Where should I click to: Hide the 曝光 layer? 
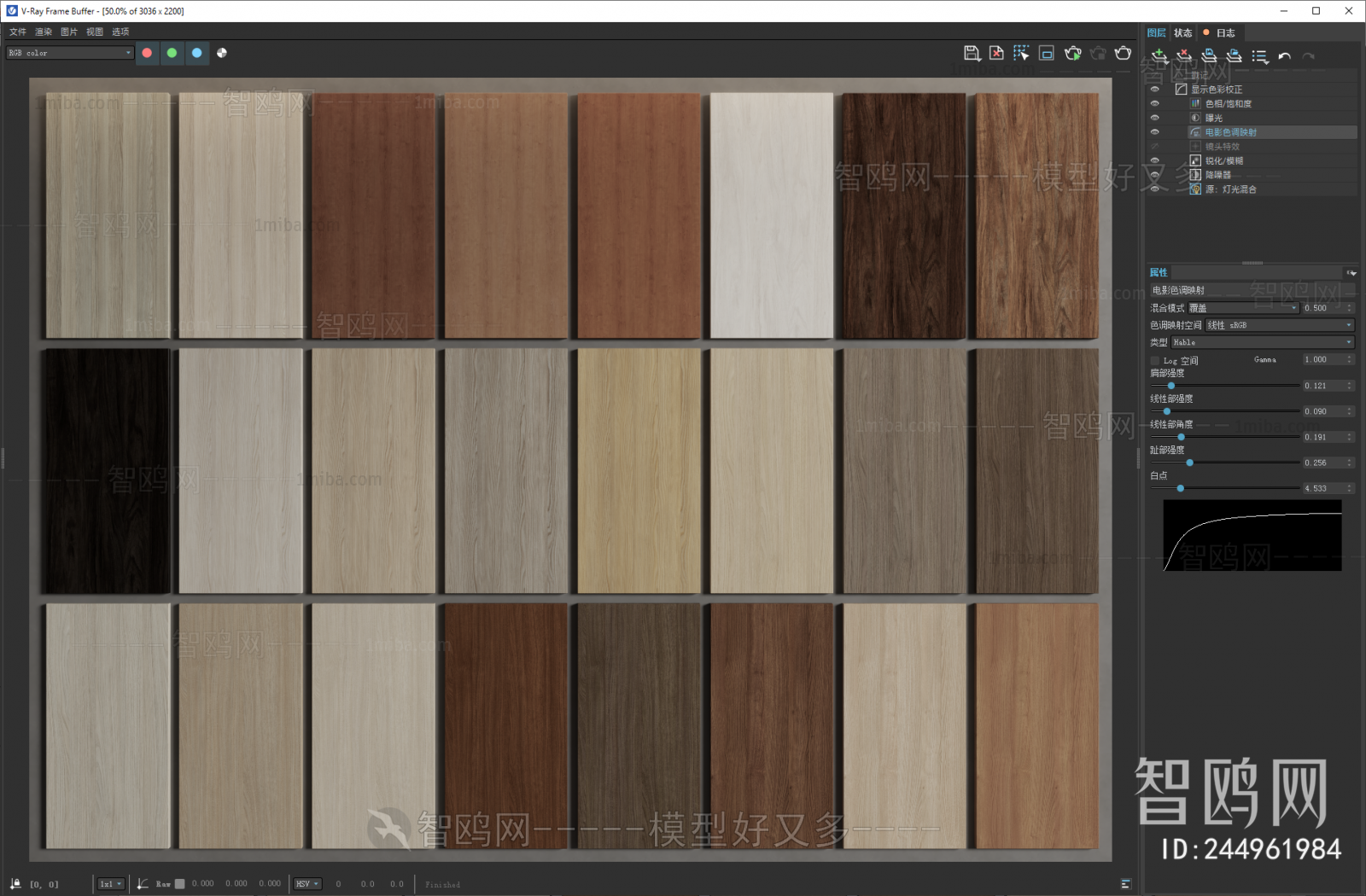click(1155, 118)
